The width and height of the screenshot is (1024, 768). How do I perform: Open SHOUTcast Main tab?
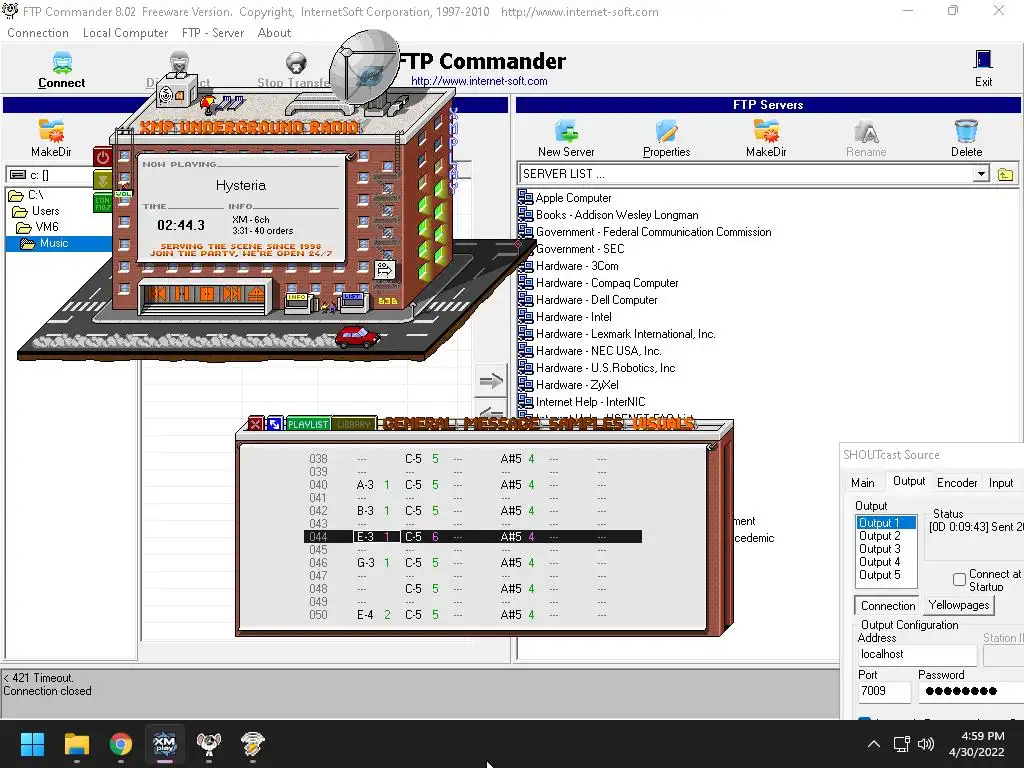tap(863, 483)
